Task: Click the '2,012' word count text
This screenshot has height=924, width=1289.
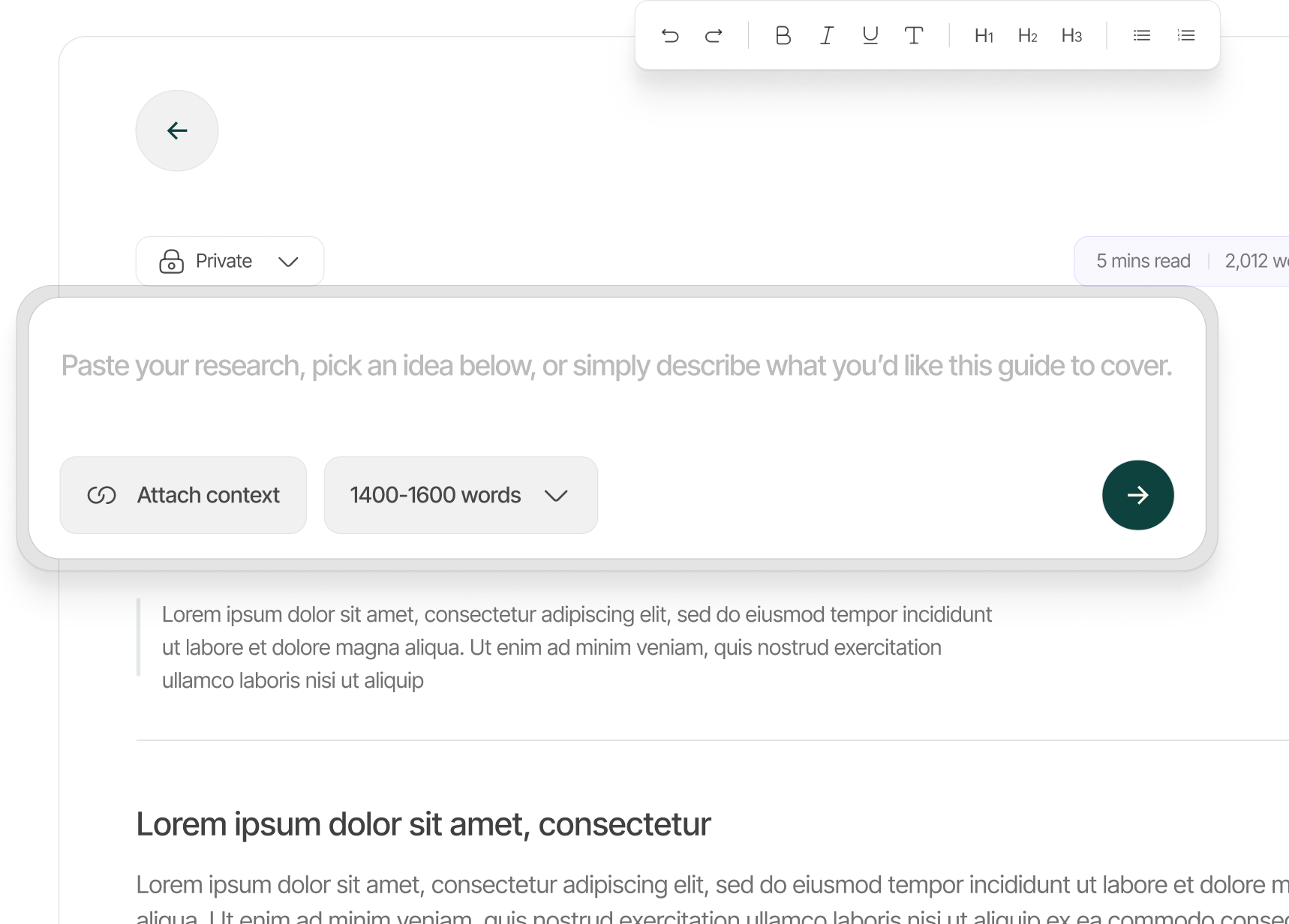Action: tap(1246, 261)
